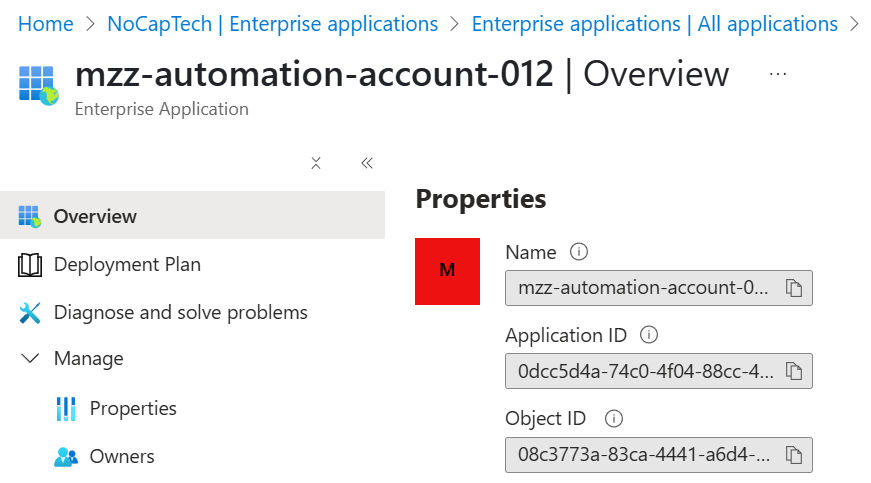The width and height of the screenshot is (871, 483).
Task: Copy the Name field value with its copy icon
Action: (x=794, y=288)
